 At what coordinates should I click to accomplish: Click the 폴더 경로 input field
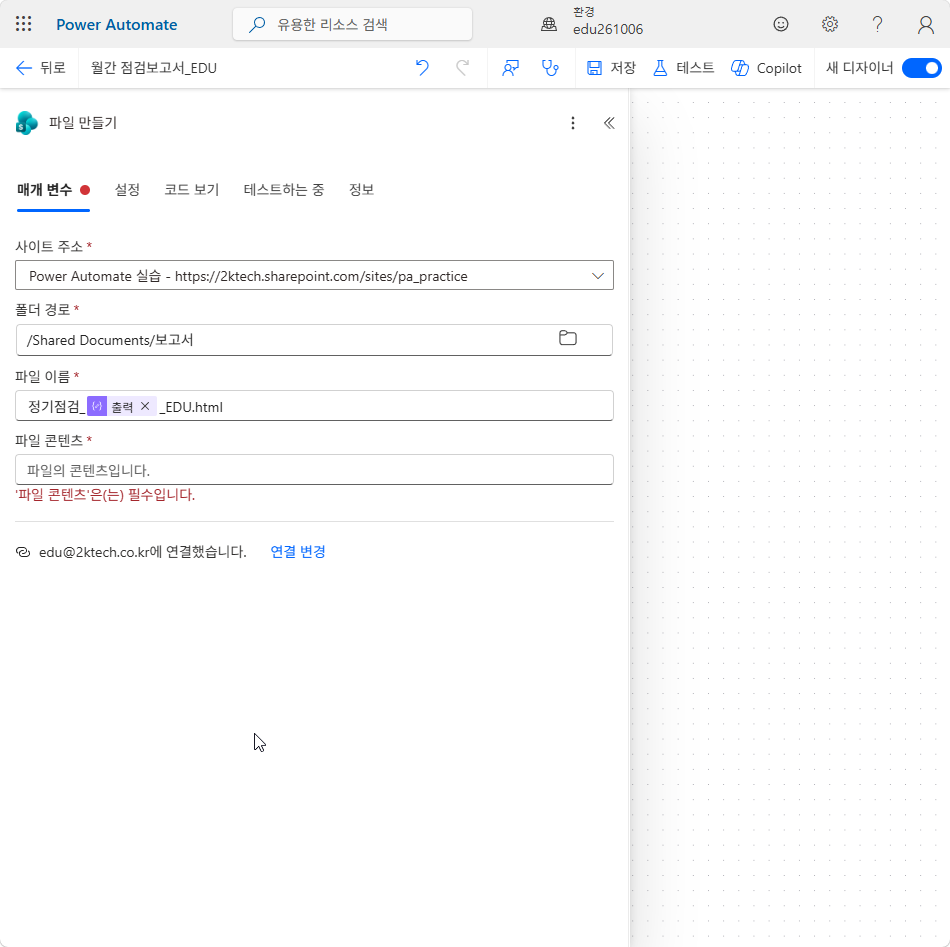(x=314, y=340)
